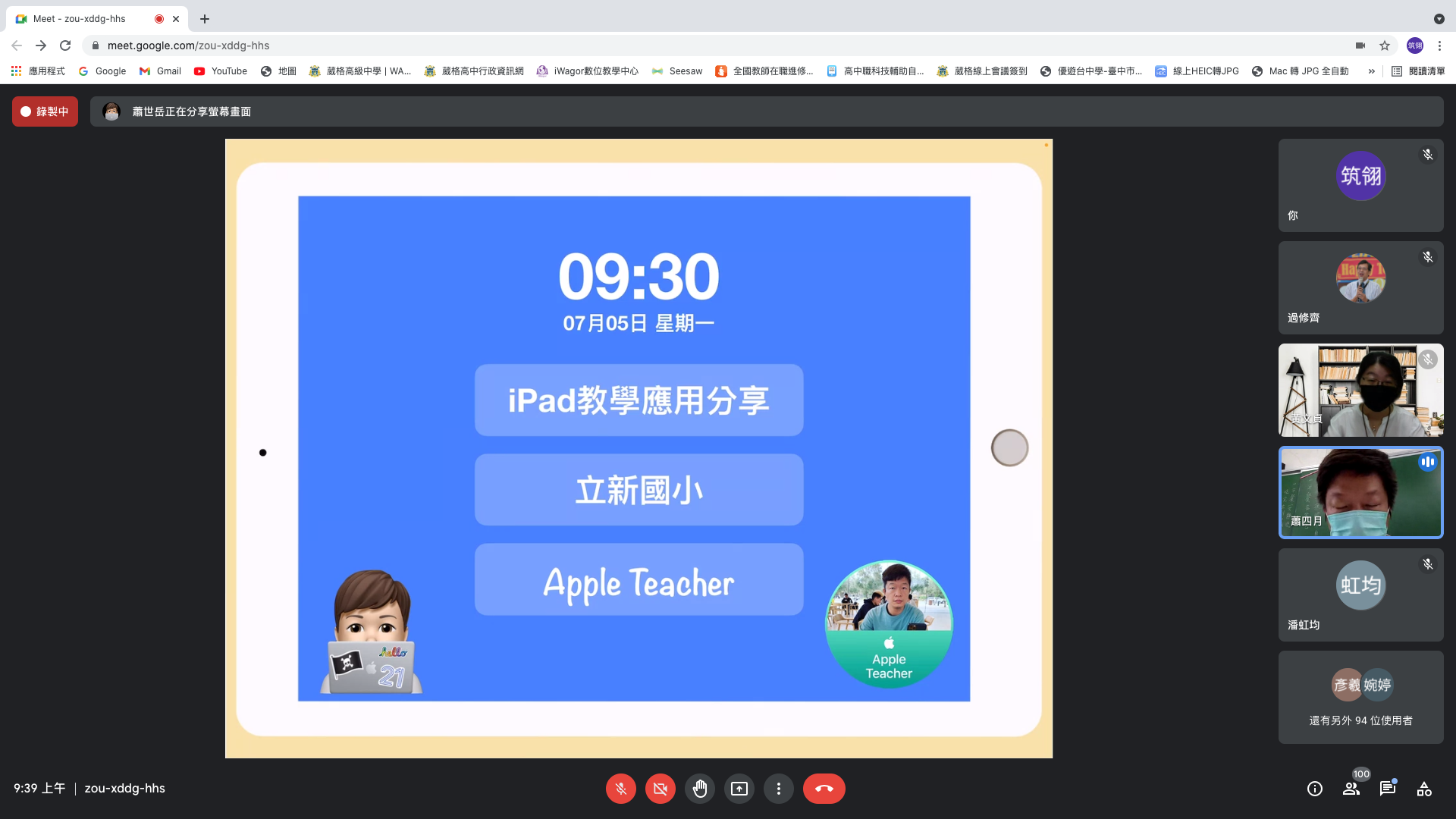Viewport: 1456px width, 819px height.
Task: Open activities shapes icon
Action: [x=1423, y=789]
